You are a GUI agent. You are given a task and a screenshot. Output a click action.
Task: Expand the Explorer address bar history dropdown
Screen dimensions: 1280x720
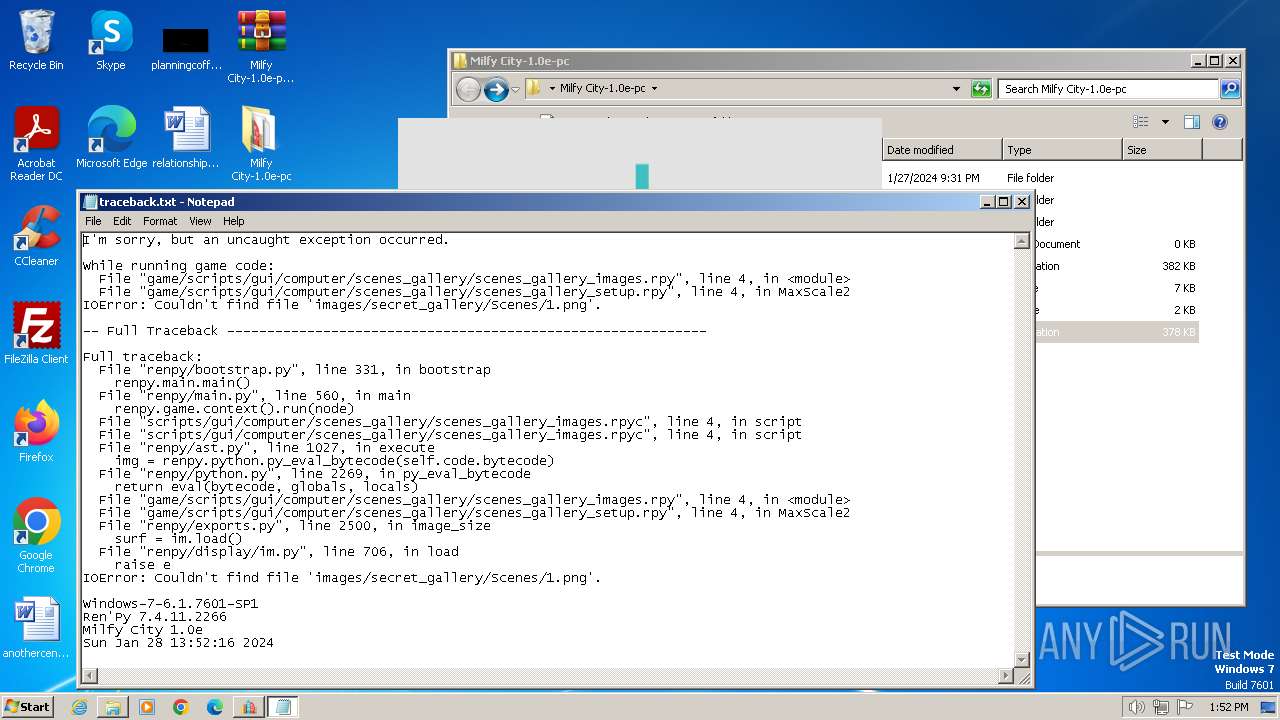pos(957,89)
